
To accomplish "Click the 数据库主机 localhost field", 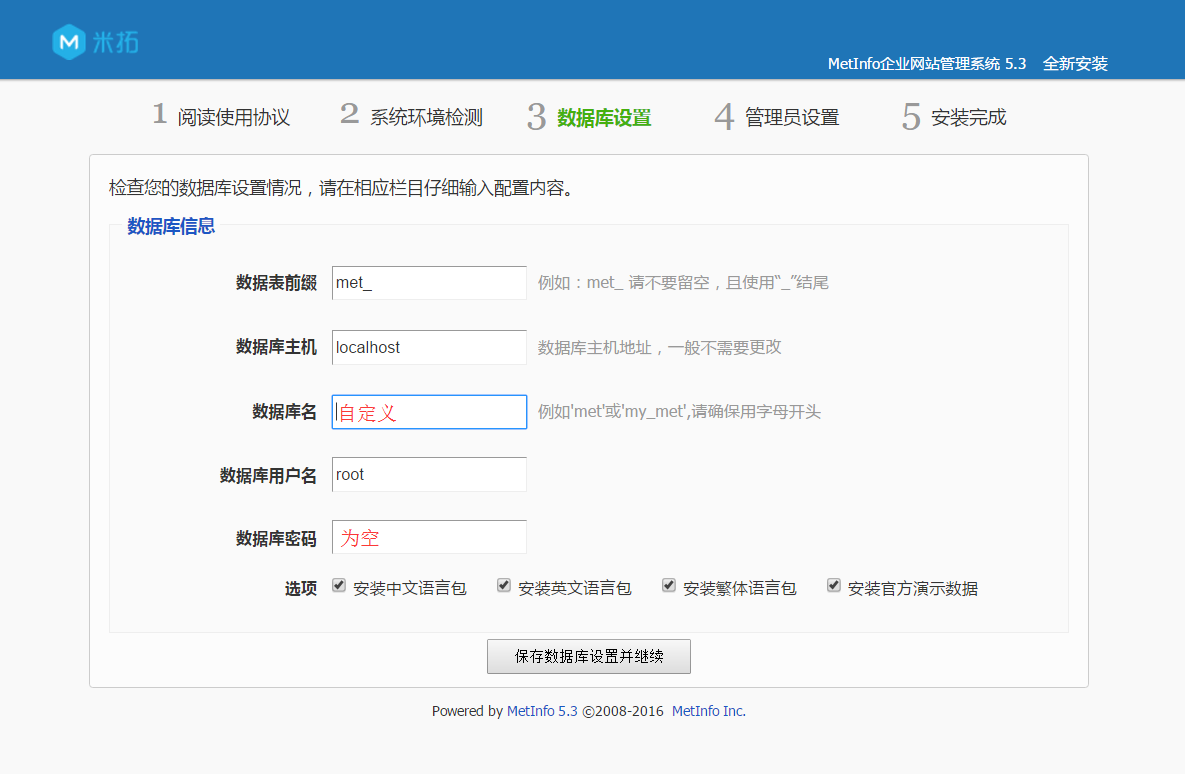I will click(429, 347).
